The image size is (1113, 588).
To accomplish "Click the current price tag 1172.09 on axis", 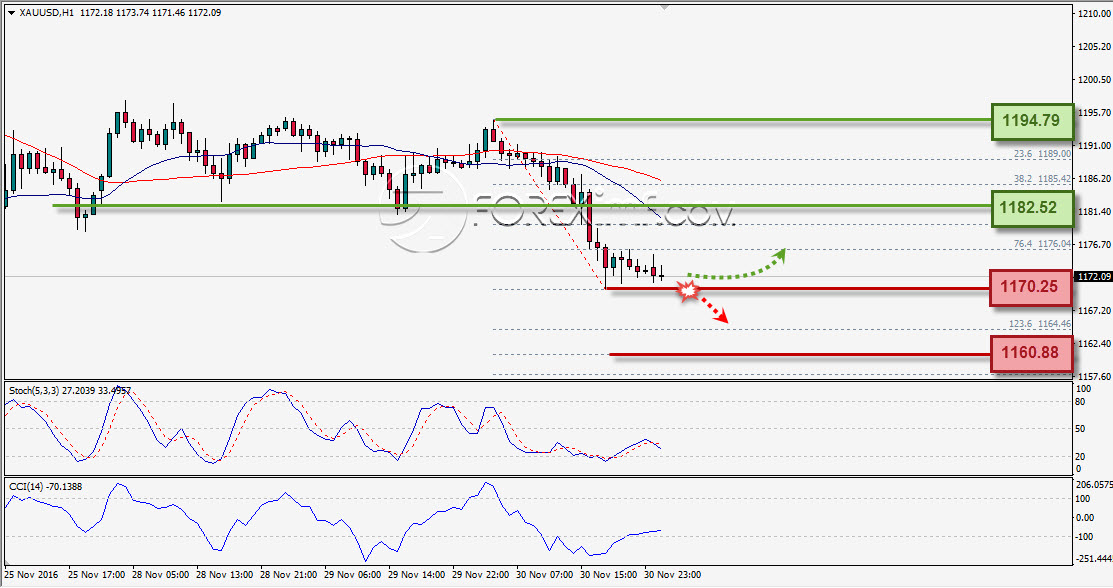I will point(1094,277).
